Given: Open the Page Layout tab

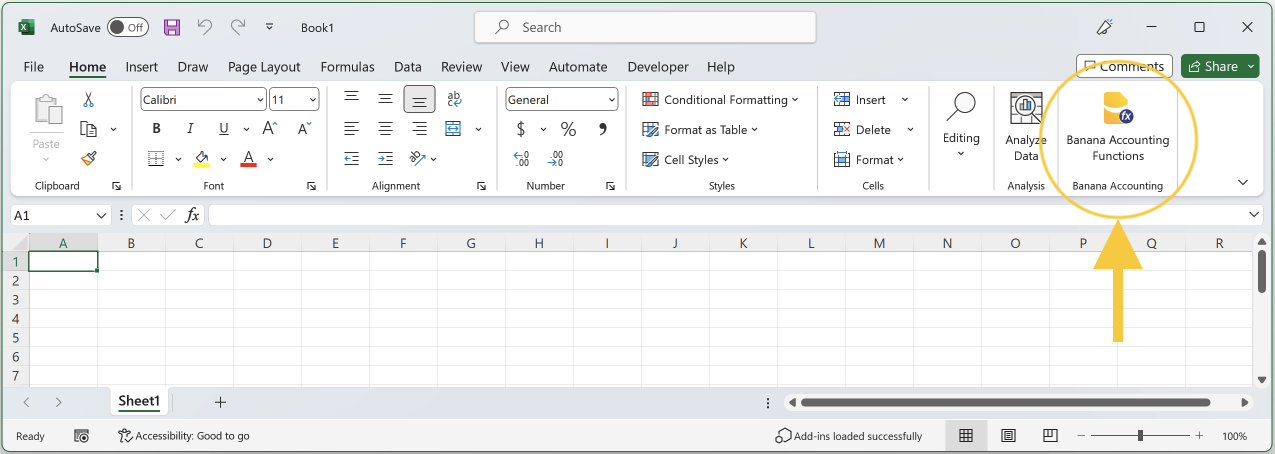Looking at the screenshot, I should pos(264,67).
